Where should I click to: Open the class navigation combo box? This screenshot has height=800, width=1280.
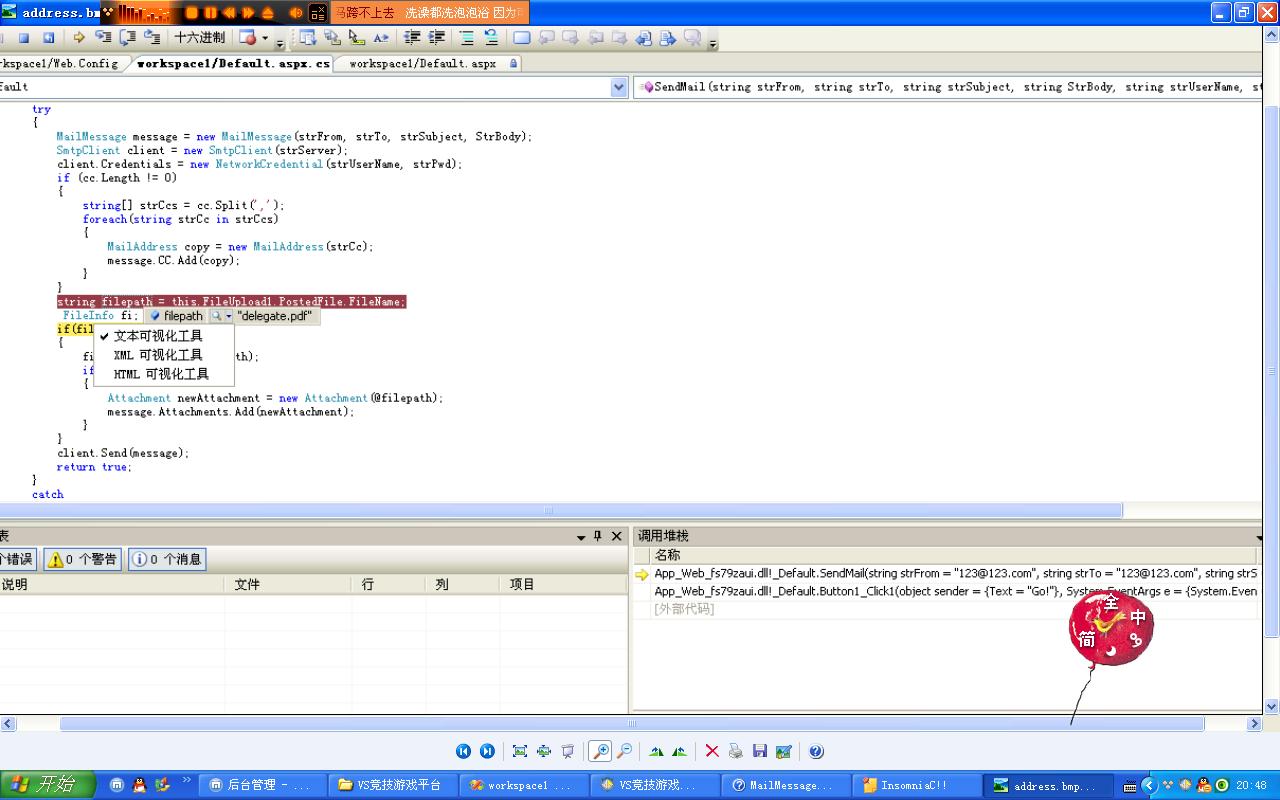(619, 87)
